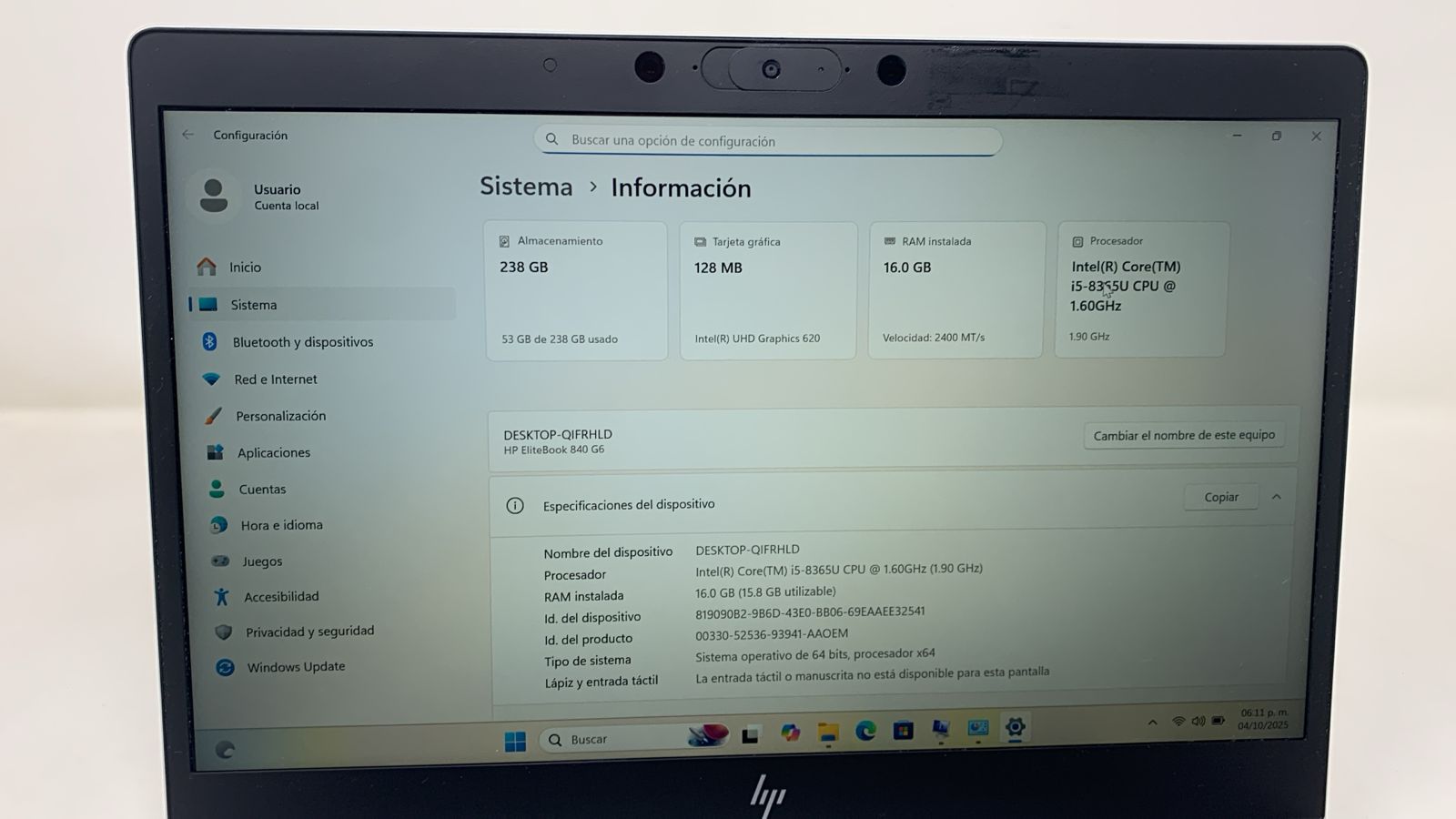Click the Windows Start button
This screenshot has height=819, width=1456.
pos(515,739)
